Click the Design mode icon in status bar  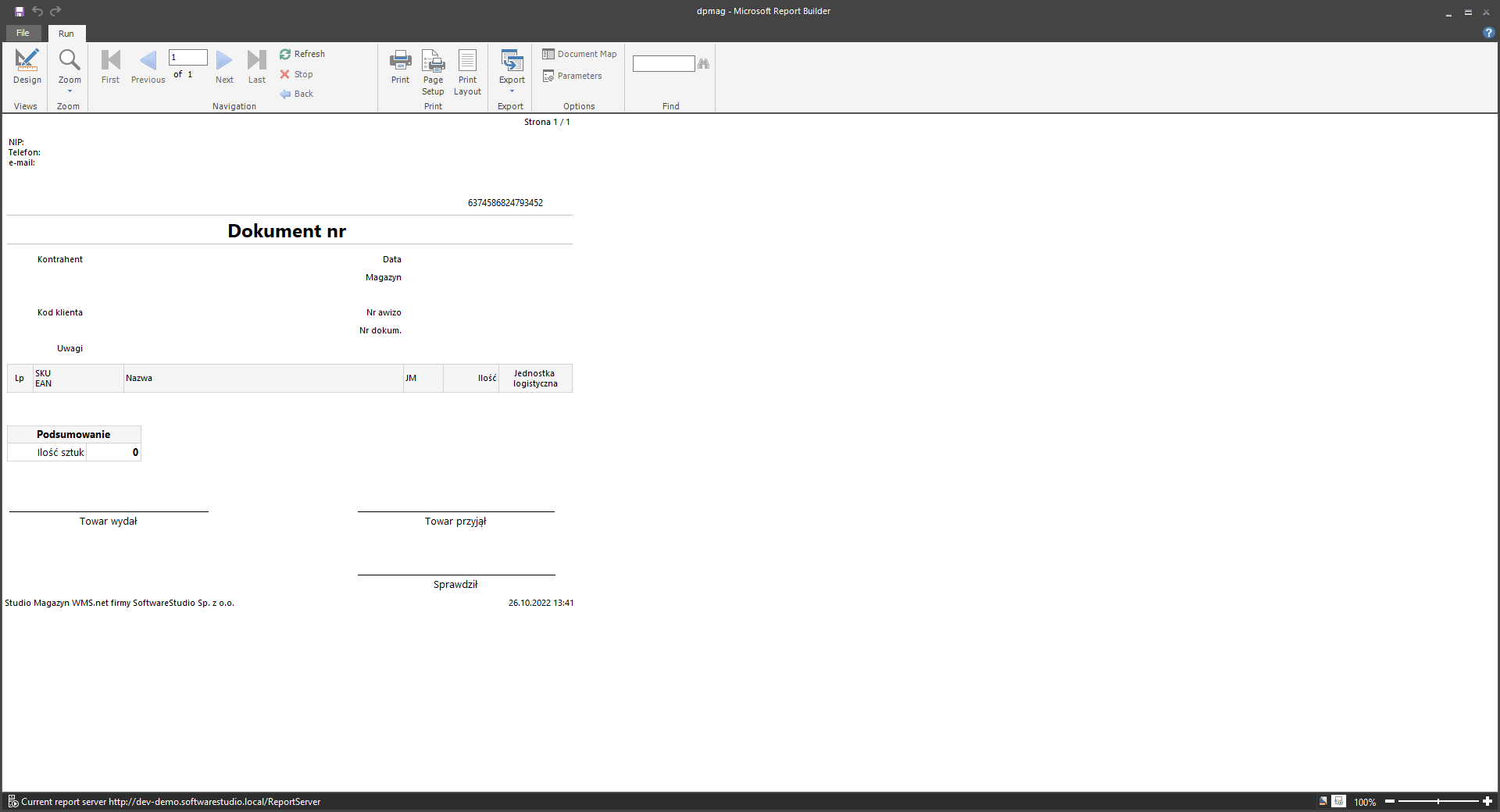coord(1323,801)
